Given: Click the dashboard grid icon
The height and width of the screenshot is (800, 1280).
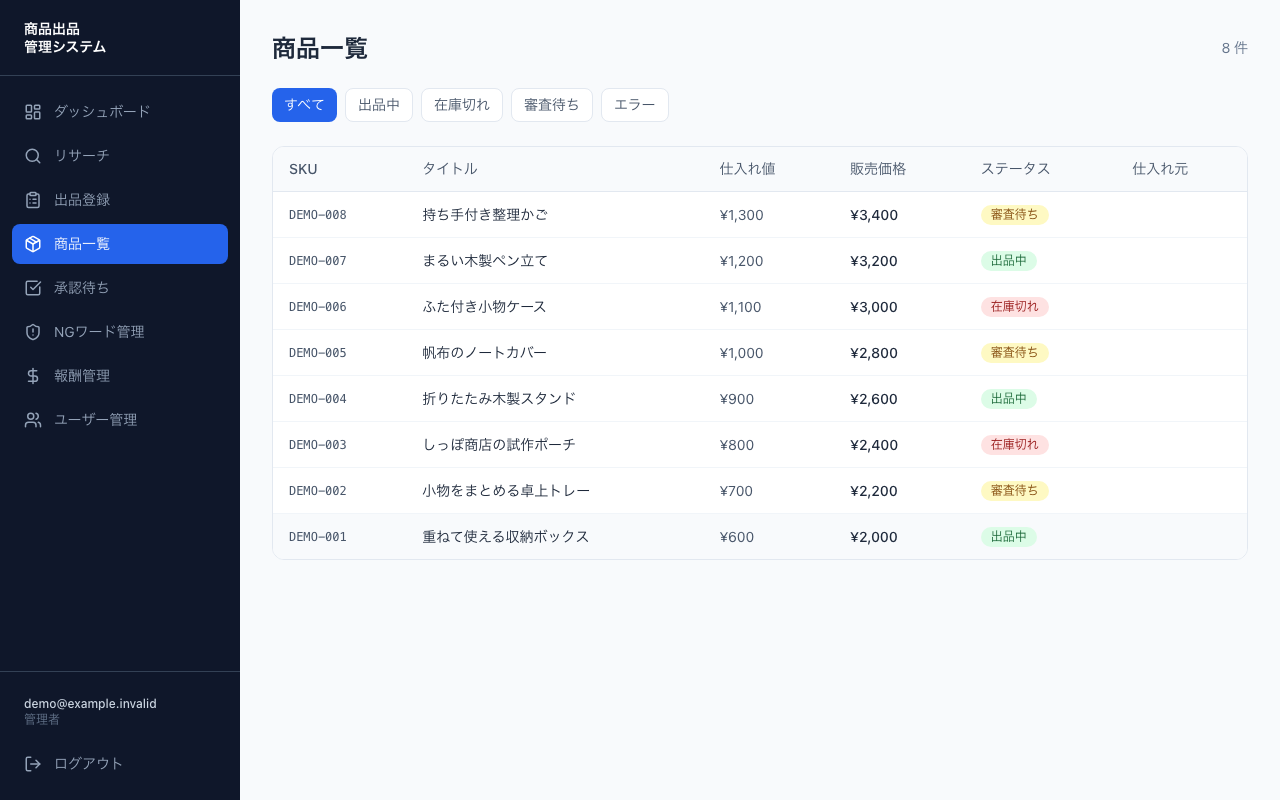Looking at the screenshot, I should [33, 112].
